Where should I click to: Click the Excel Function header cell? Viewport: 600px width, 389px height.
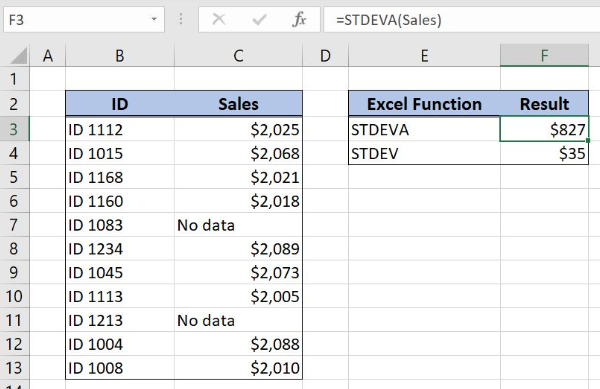coord(424,104)
